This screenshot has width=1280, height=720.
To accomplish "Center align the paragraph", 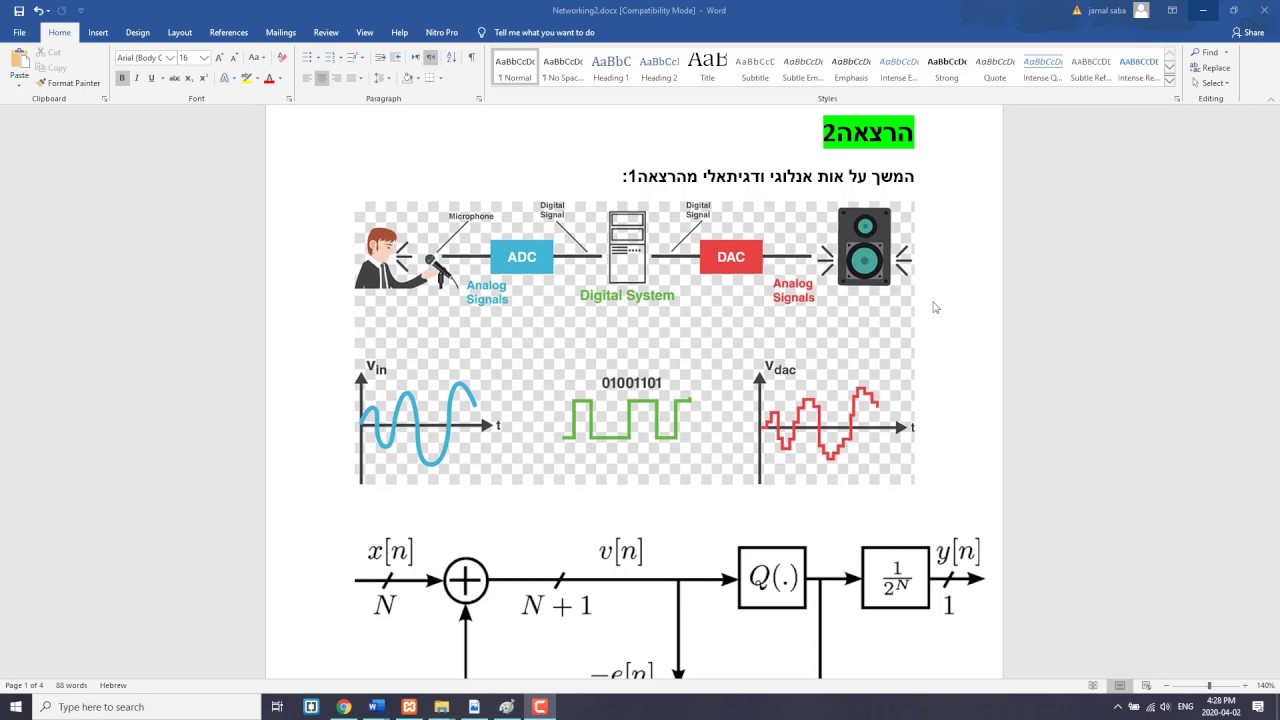I will 322,78.
